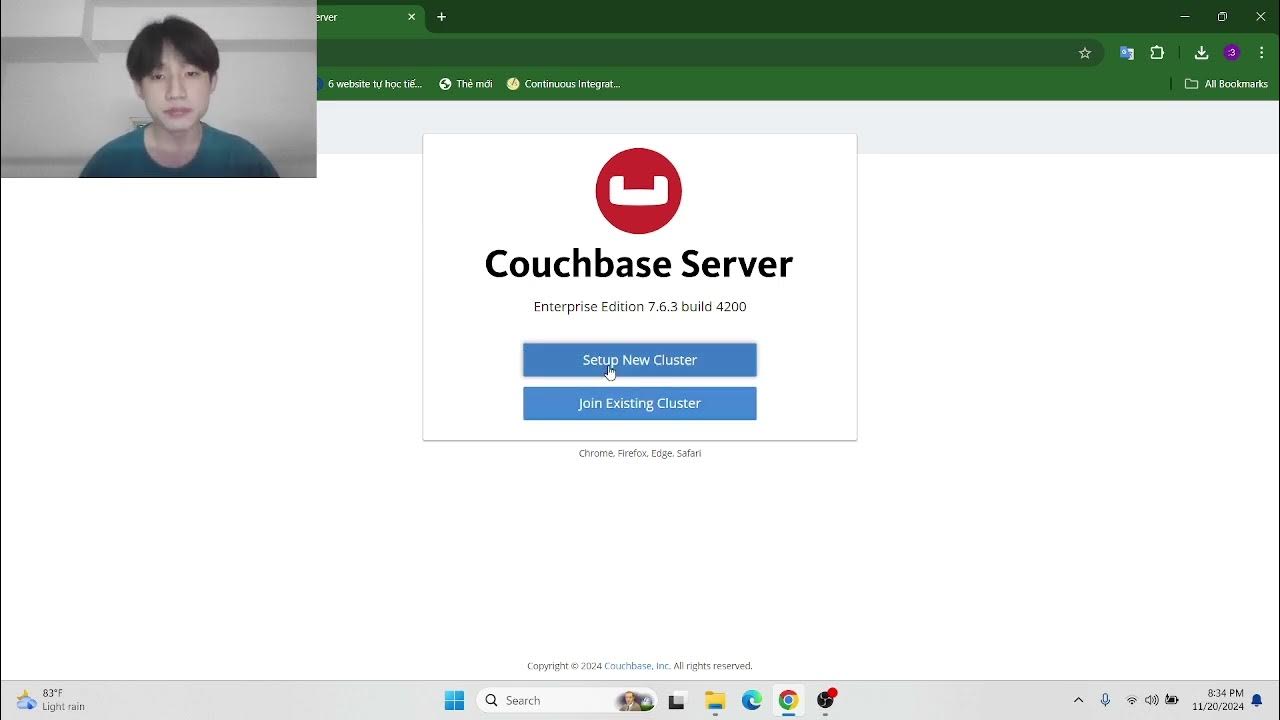Open a new browser tab

441,17
